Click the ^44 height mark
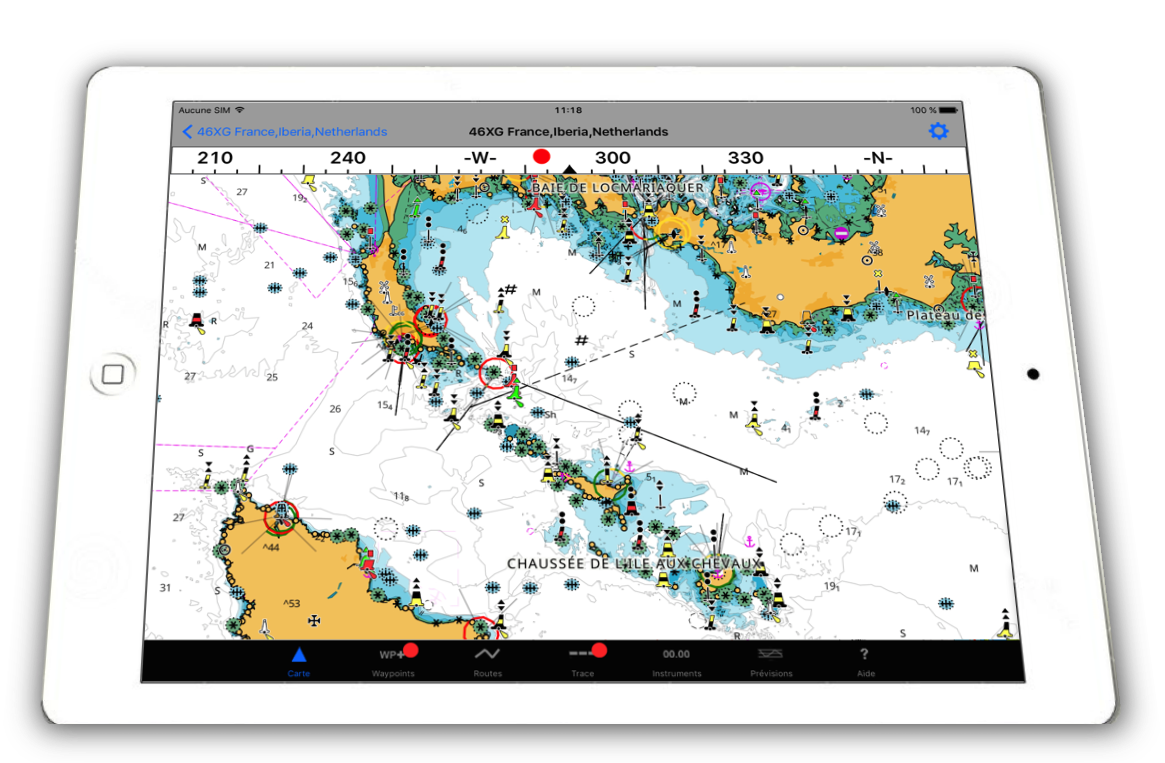 271,548
